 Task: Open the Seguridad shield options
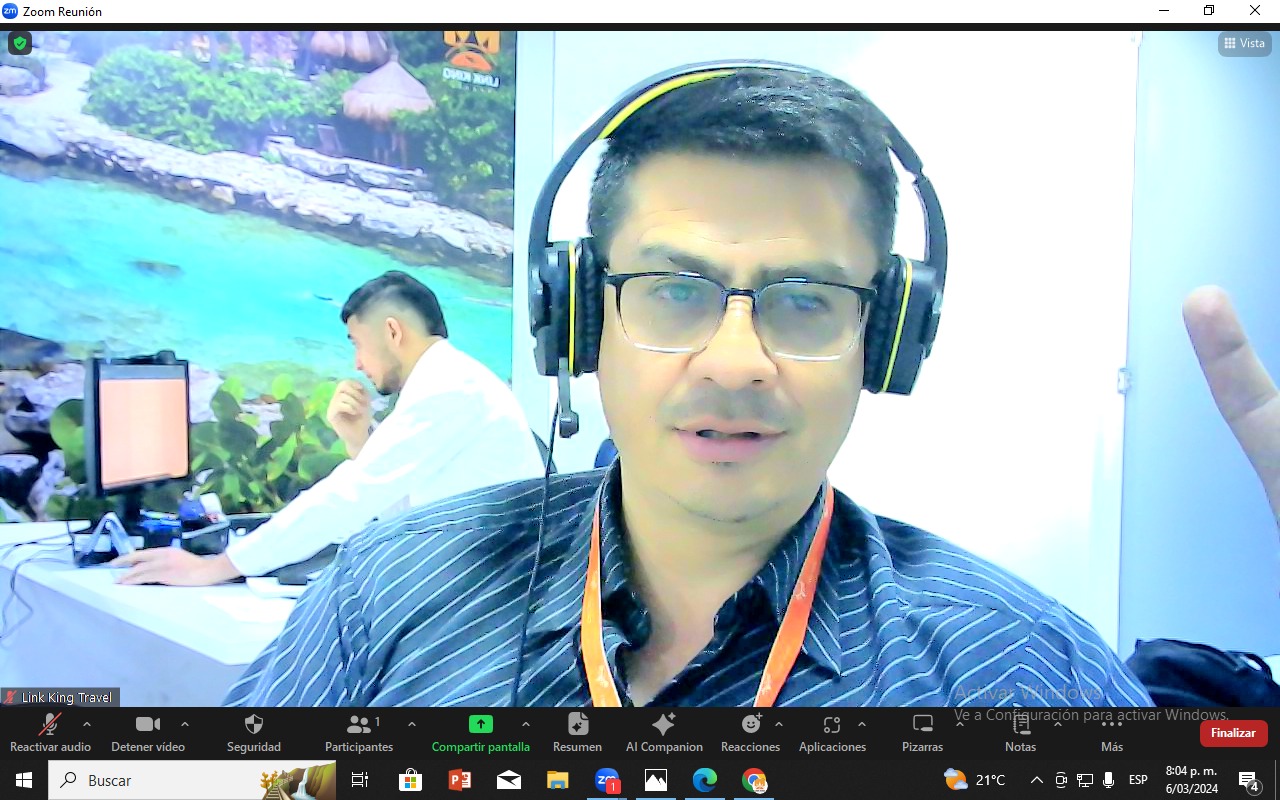pos(254,732)
